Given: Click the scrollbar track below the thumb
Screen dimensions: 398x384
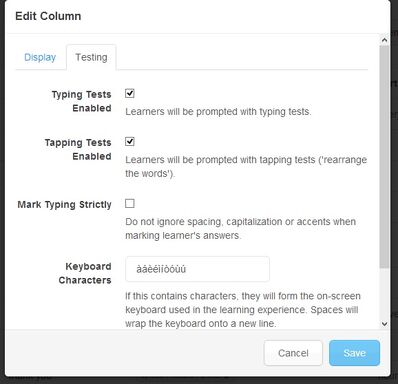Looking at the screenshot, I should click(x=384, y=293).
